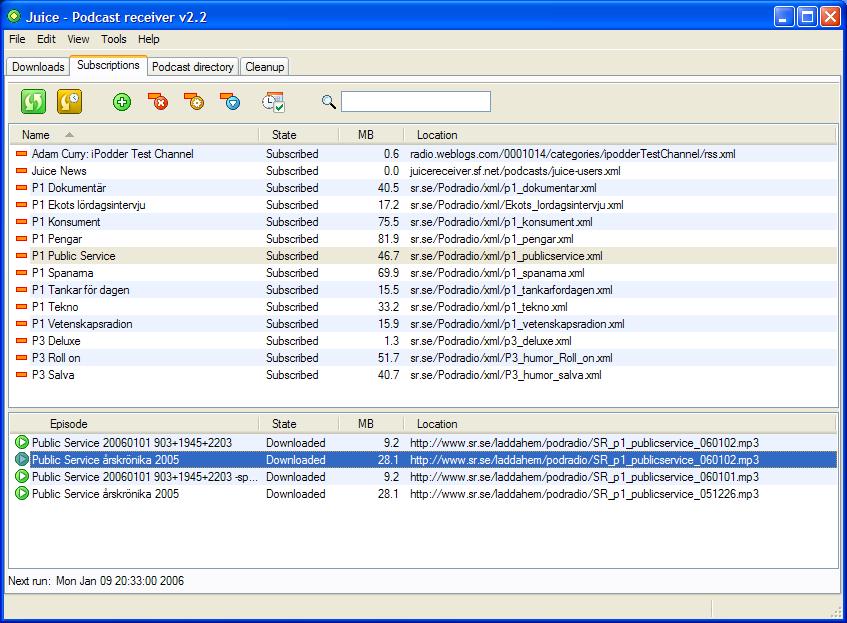Click the feed icon beside Adam Curry: iPodder Test Channel
This screenshot has height=623, width=847.
22,154
